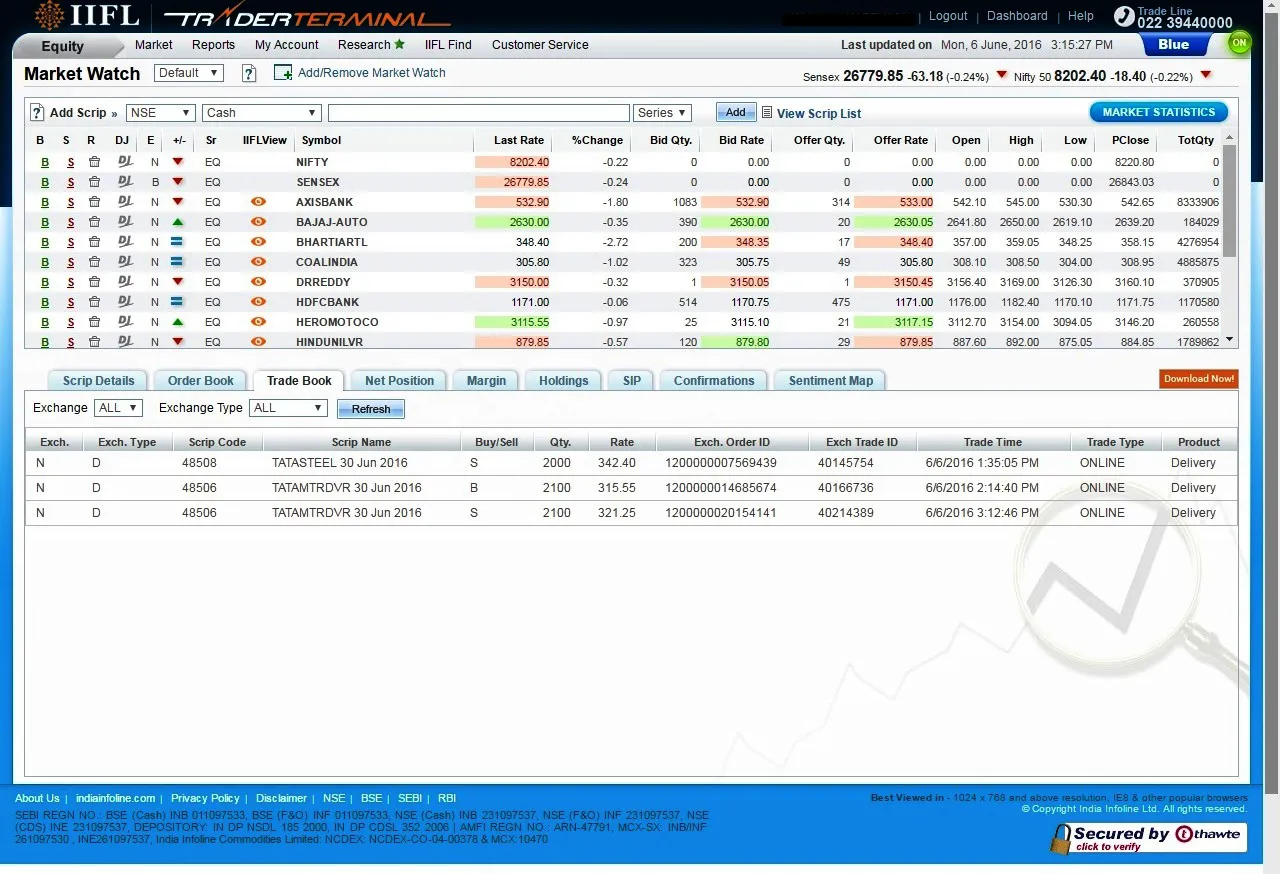Image resolution: width=1280 pixels, height=874 pixels.
Task: Toggle the green ON switch
Action: click(x=1240, y=43)
